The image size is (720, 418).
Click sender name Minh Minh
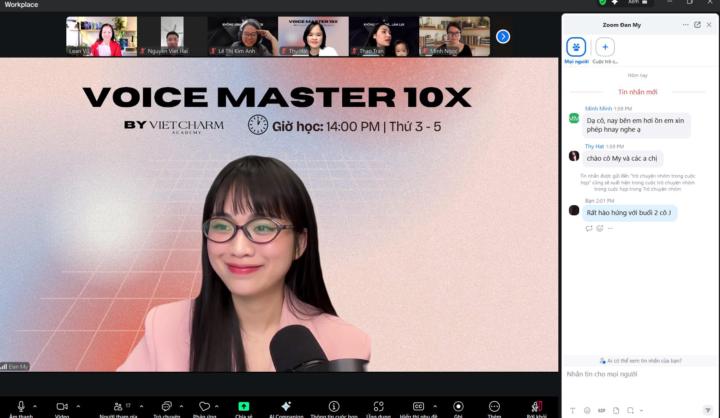(598, 108)
